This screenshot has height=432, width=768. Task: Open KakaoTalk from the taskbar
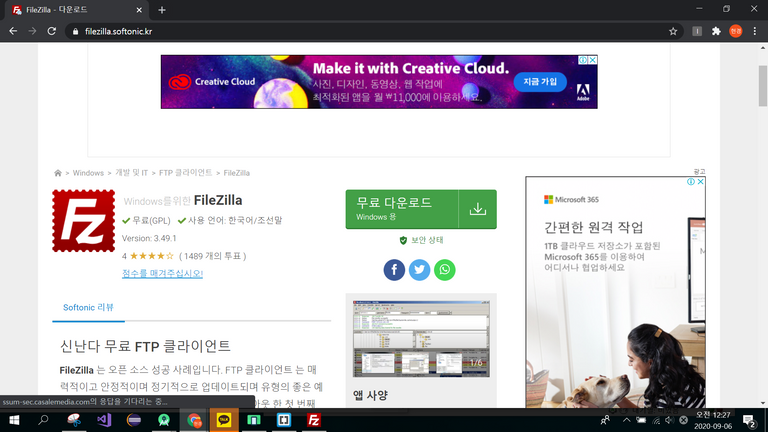click(x=224, y=420)
